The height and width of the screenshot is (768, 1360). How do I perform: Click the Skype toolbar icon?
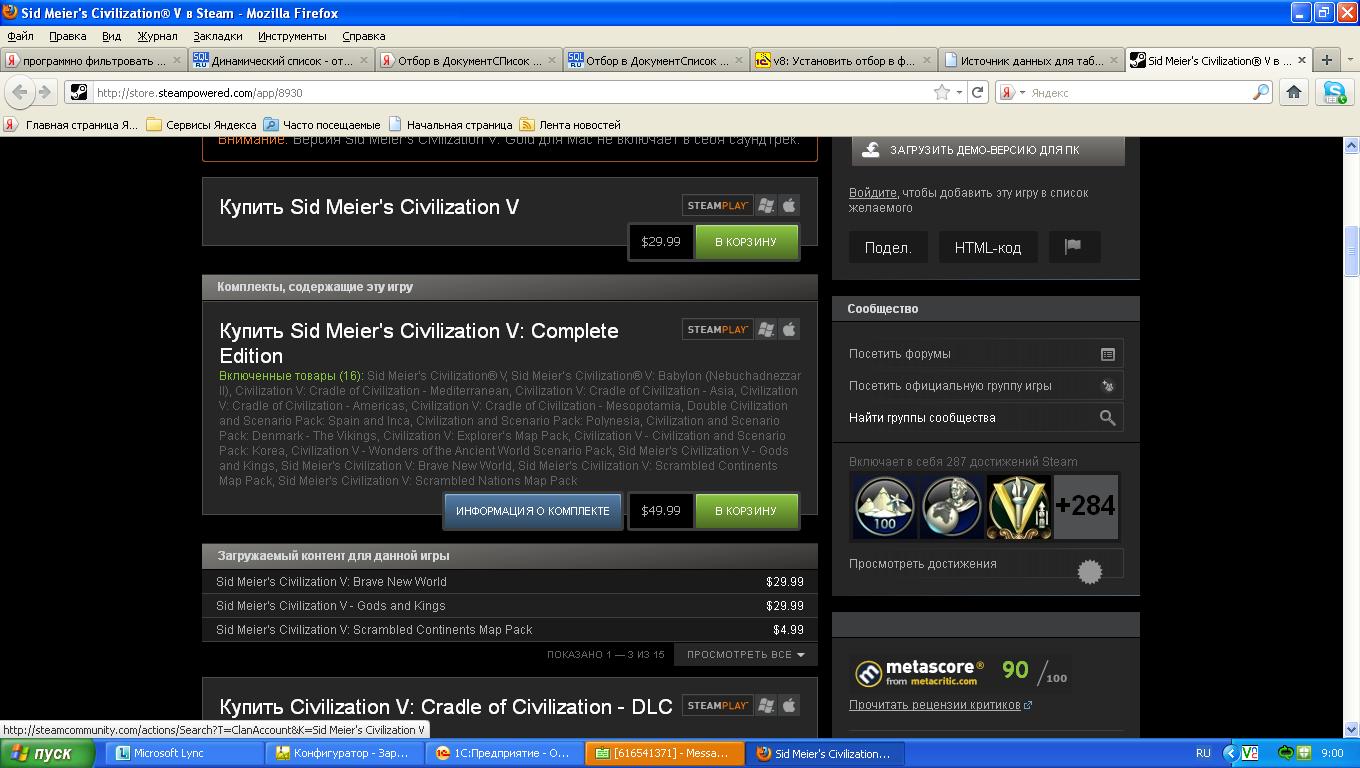point(1335,92)
